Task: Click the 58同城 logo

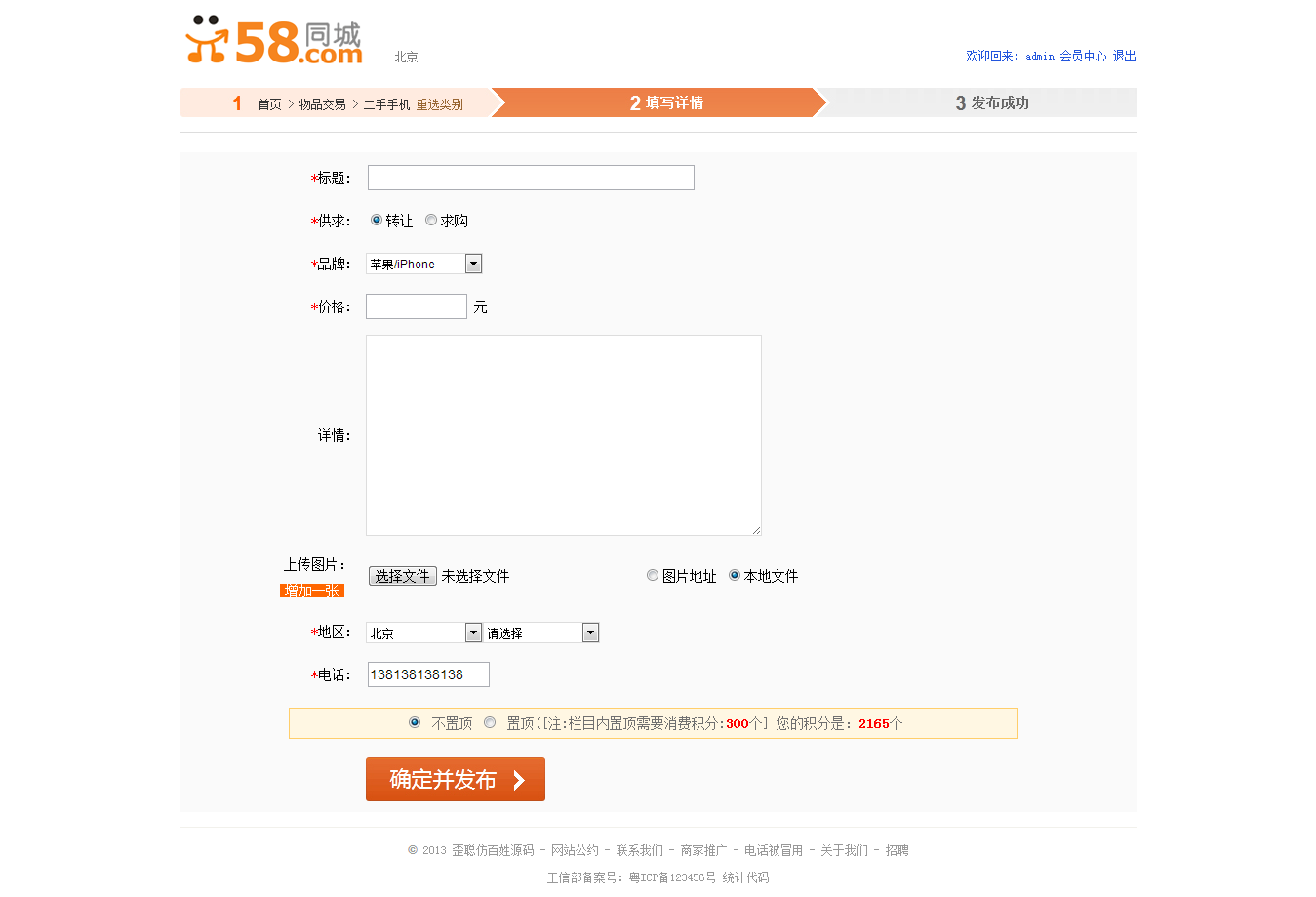Action: [274, 41]
